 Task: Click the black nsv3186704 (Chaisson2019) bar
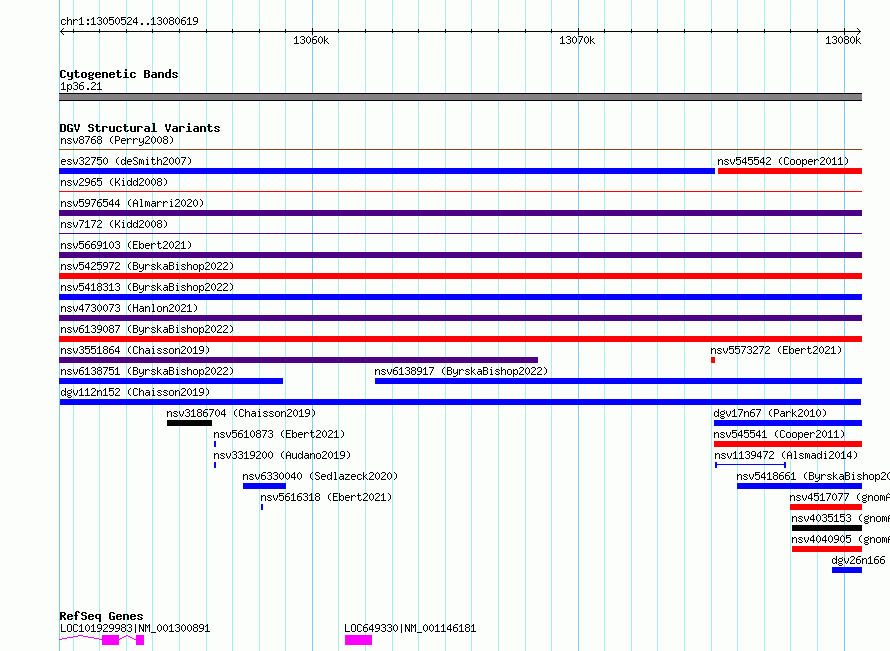coord(190,423)
